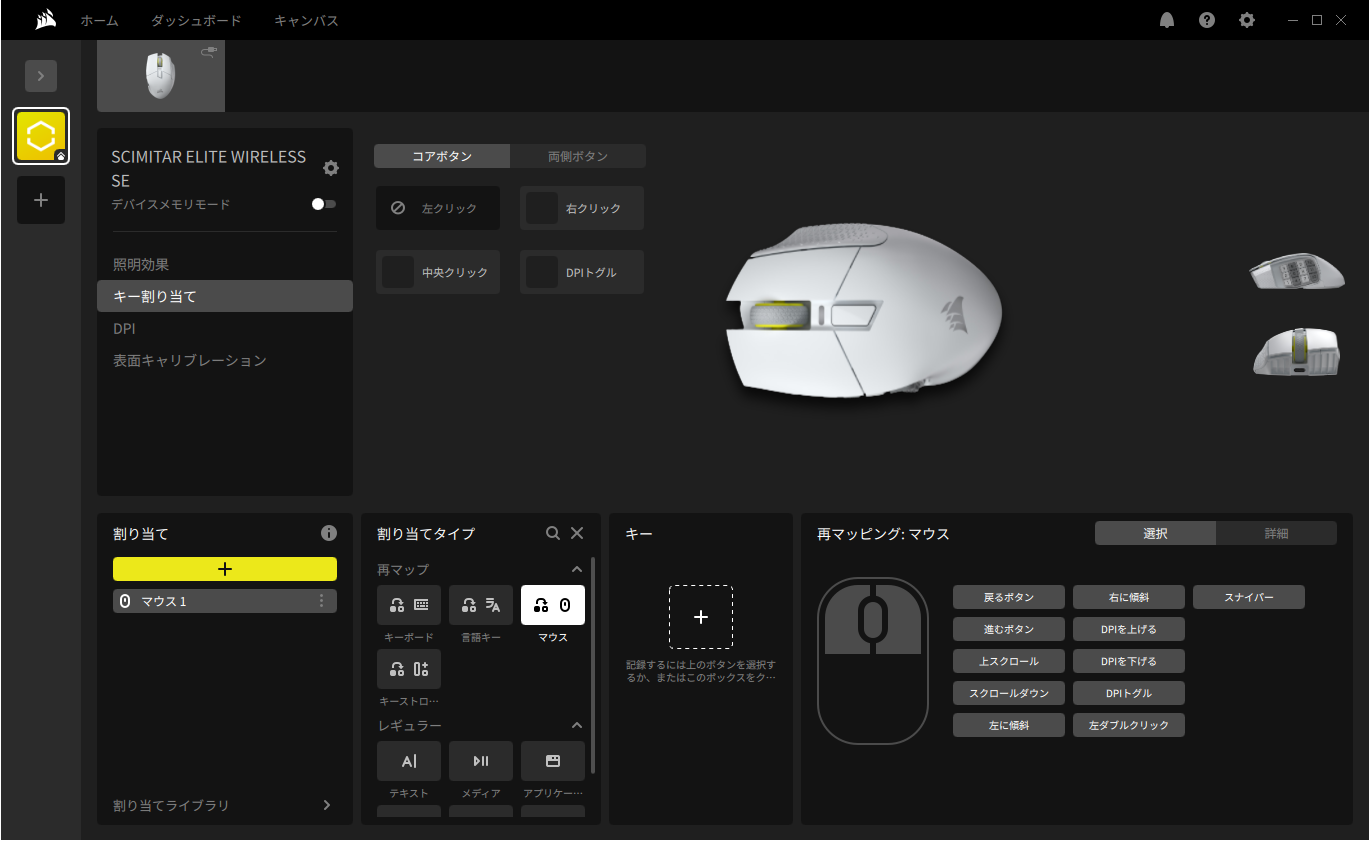The width and height of the screenshot is (1370, 841).
Task: Open device settings gear beside SCIMITAR ELITE
Action: [x=331, y=168]
